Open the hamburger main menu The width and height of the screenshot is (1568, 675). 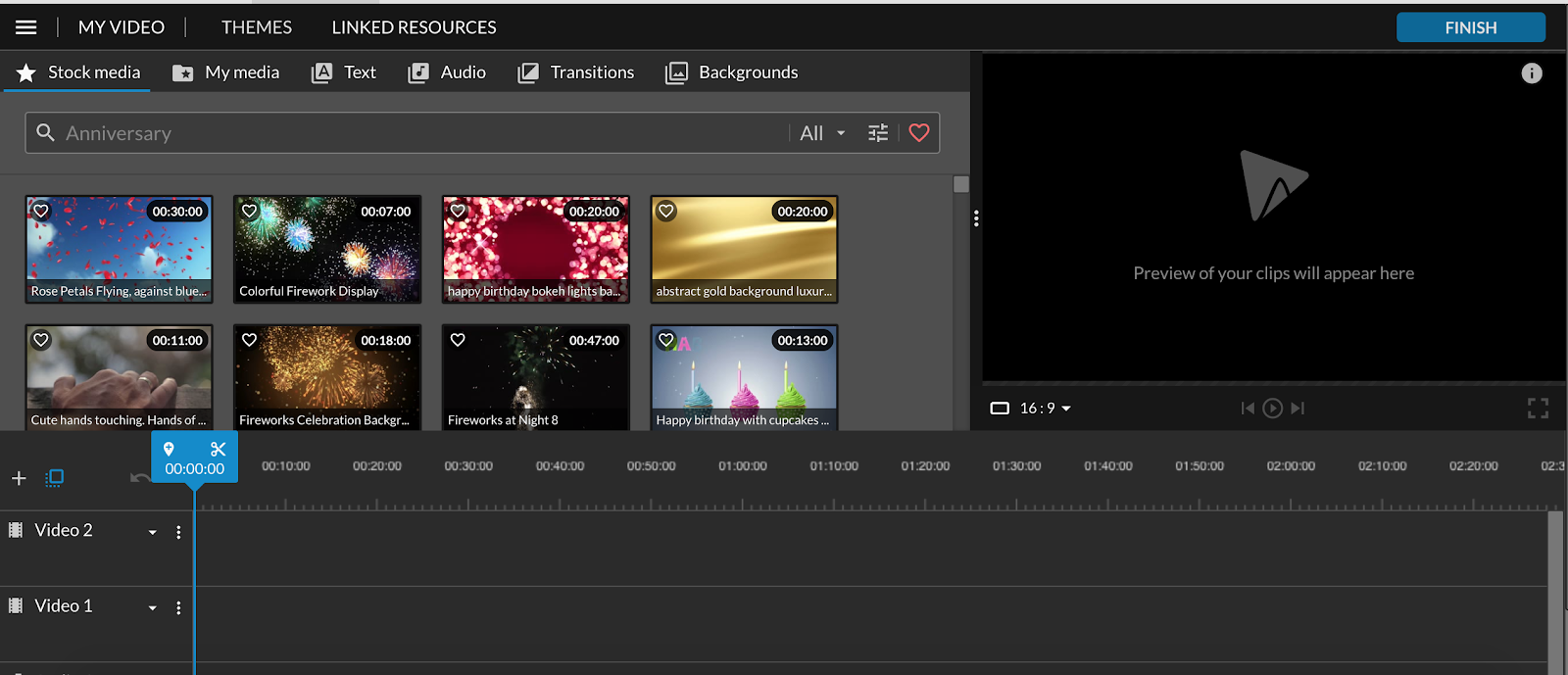click(26, 27)
